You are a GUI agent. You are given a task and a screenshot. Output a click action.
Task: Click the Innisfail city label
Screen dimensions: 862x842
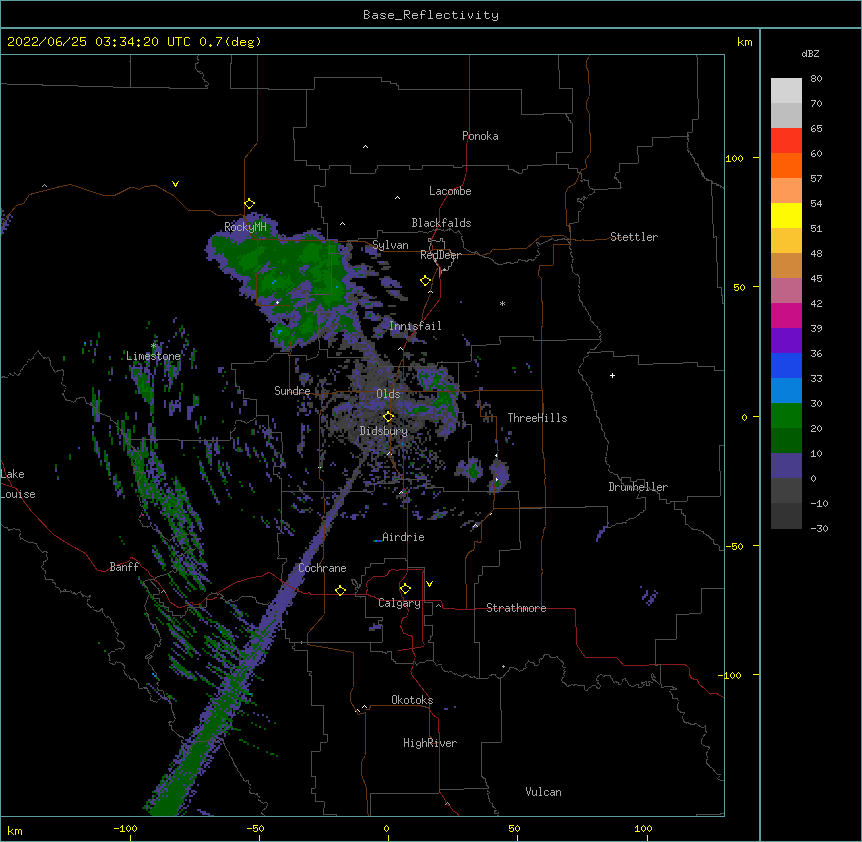pos(415,326)
